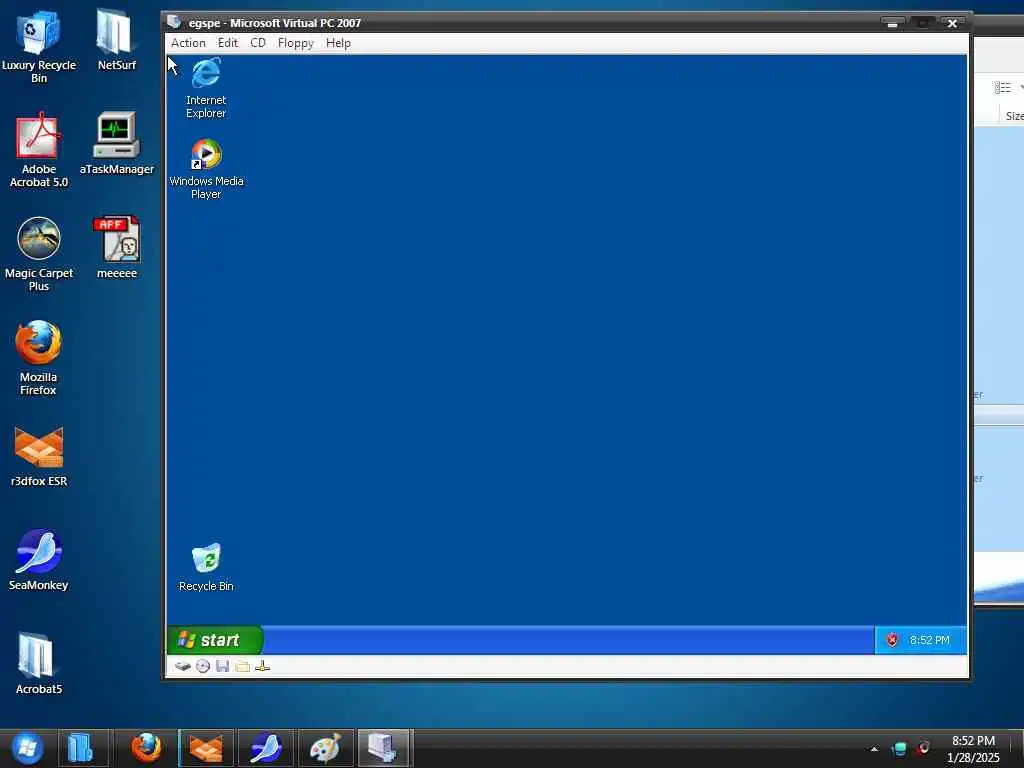
Task: Click the network adapter icon in Virtual PC status bar
Action: [263, 666]
